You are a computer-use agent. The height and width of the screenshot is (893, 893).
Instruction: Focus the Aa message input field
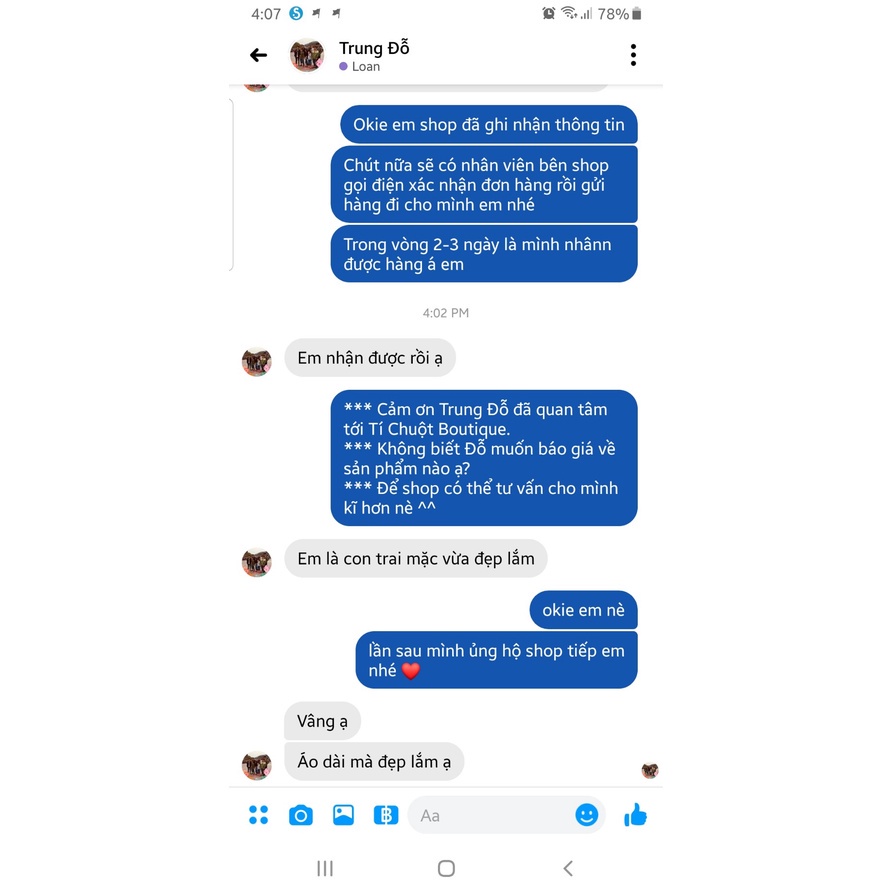493,816
